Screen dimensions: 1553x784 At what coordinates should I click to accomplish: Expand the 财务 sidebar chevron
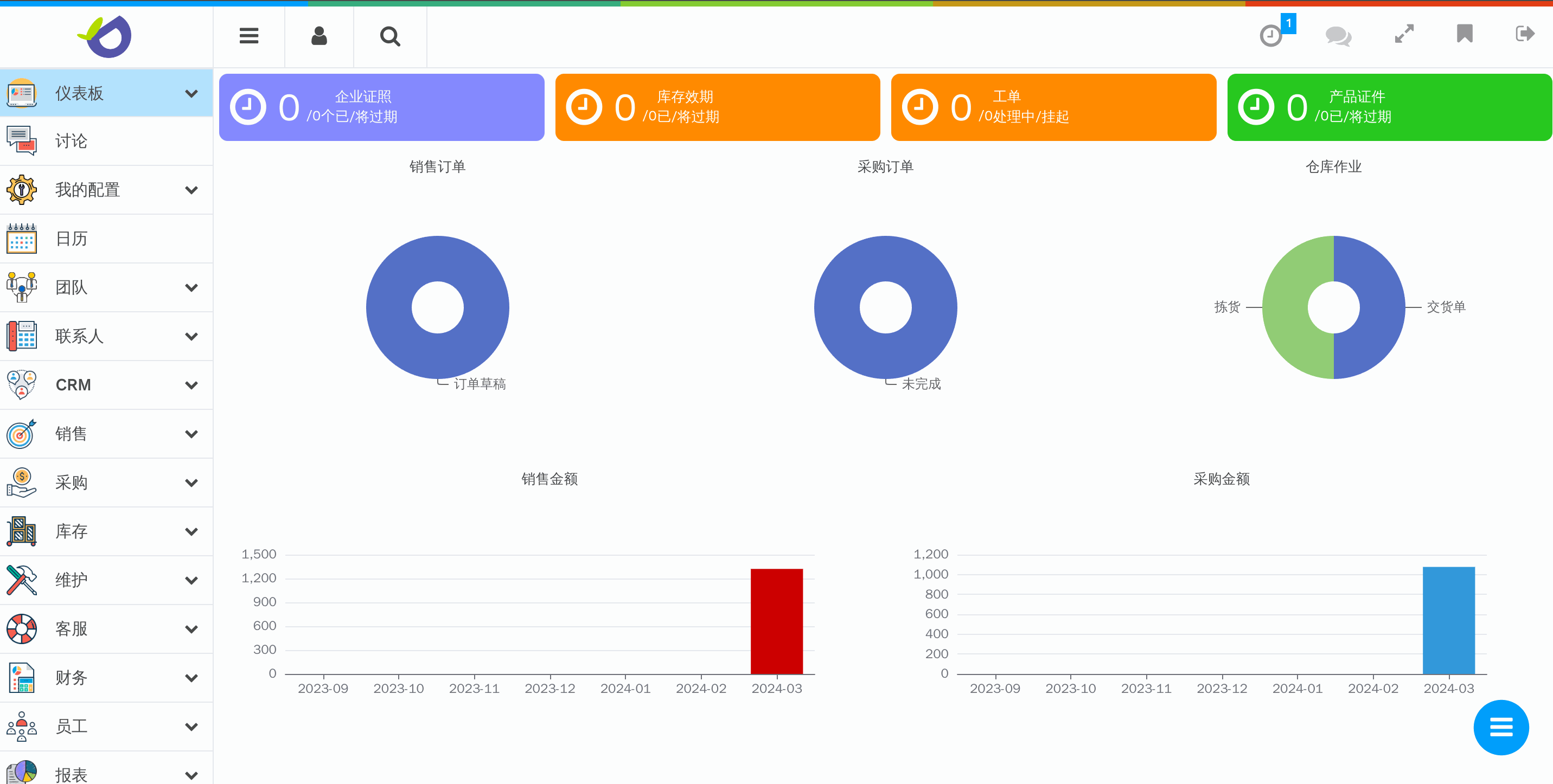[191, 678]
